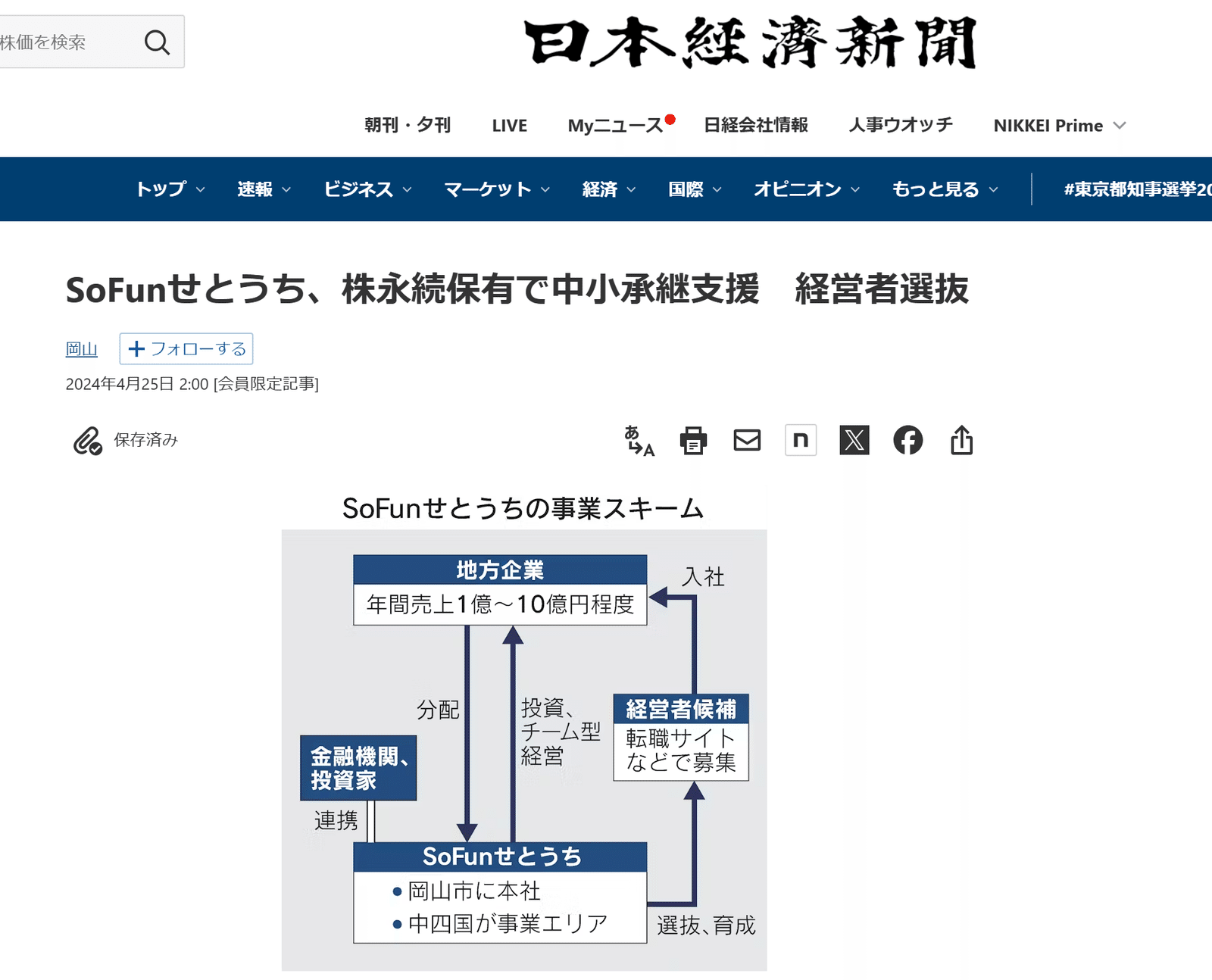Post the article to X
The image size is (1212, 980).
point(854,439)
